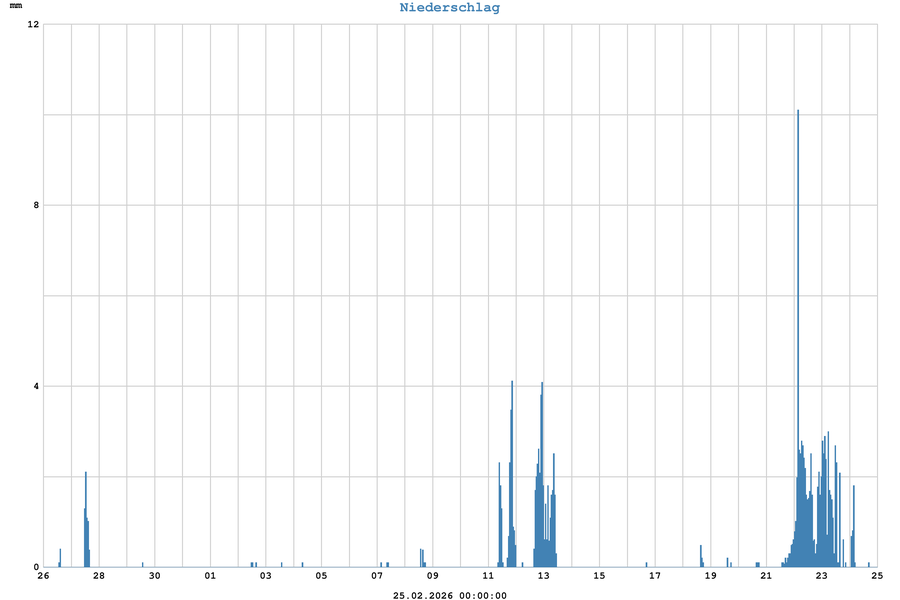Click x-axis date label 09
Viewport: 900px width, 600px height.
pyautogui.click(x=432, y=576)
